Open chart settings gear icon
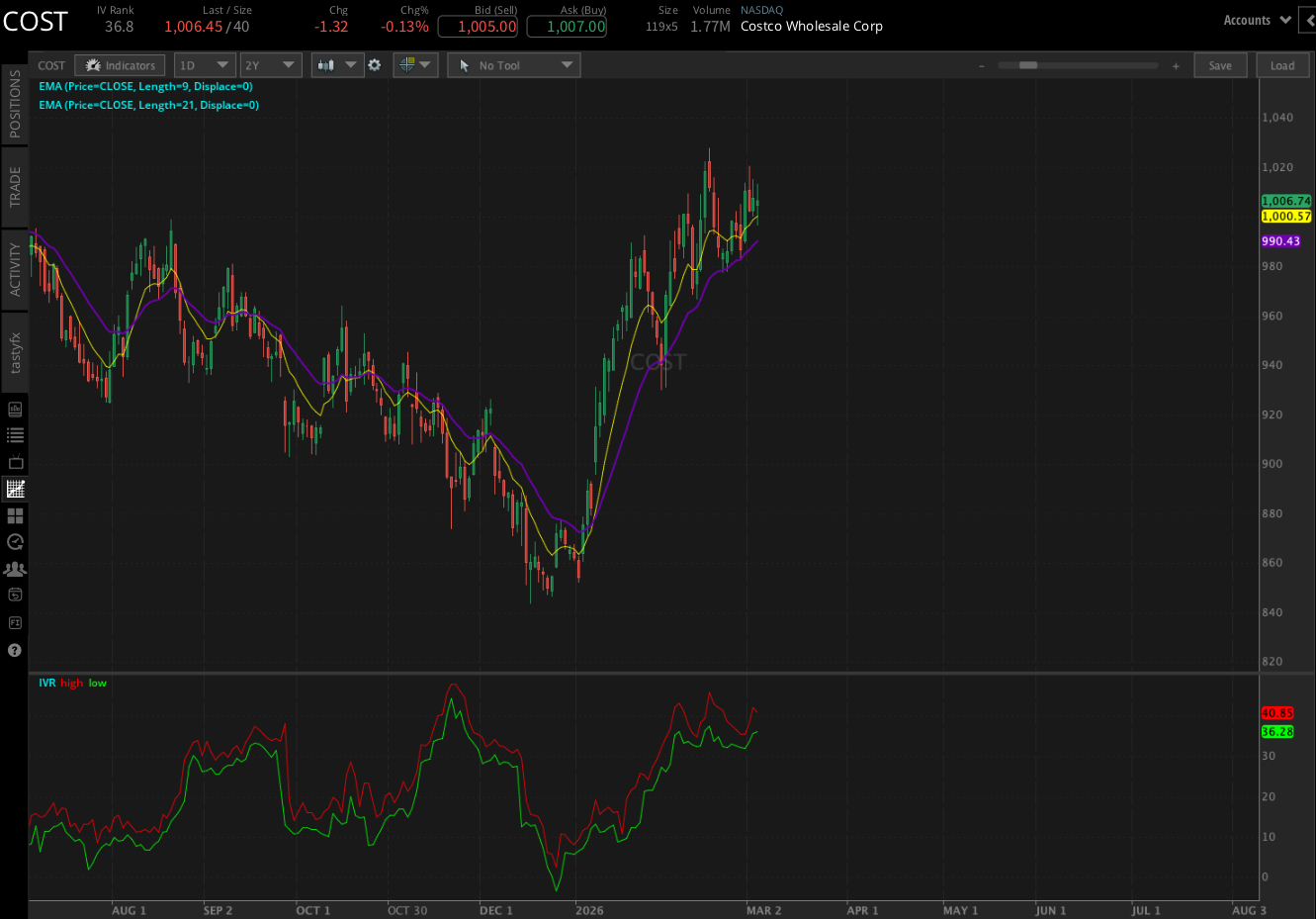The width and height of the screenshot is (1316, 919). pos(375,65)
